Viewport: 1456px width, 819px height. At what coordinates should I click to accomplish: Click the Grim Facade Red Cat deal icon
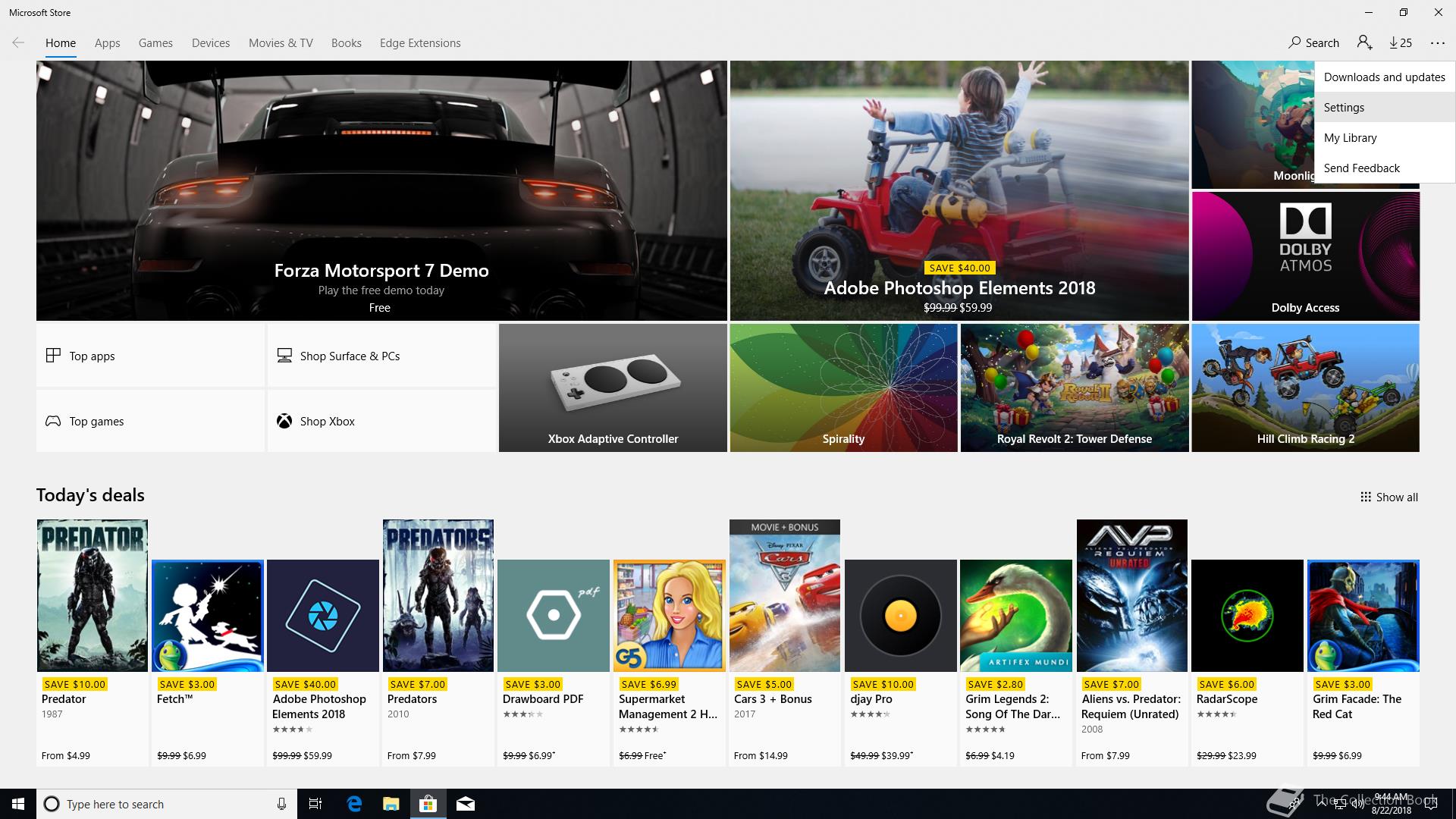(1363, 616)
